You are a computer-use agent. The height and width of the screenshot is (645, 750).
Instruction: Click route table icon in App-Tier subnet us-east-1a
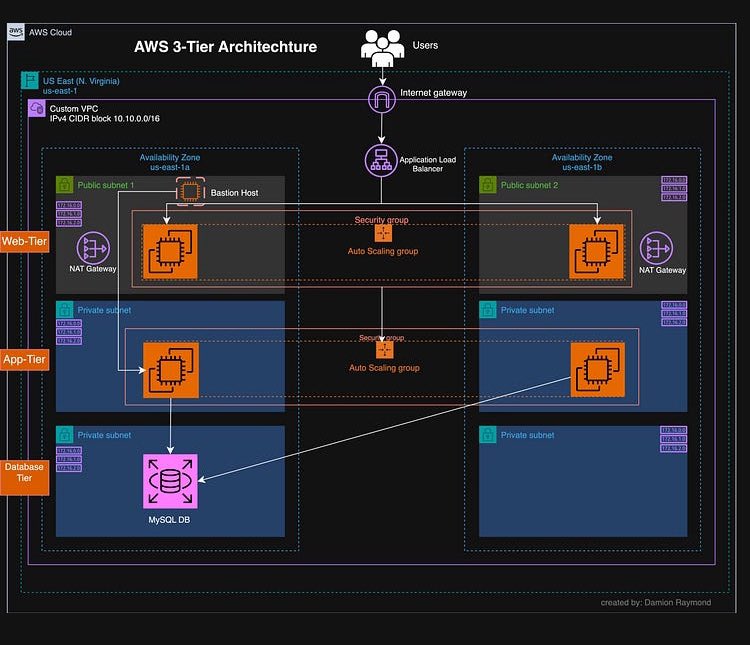click(x=69, y=332)
